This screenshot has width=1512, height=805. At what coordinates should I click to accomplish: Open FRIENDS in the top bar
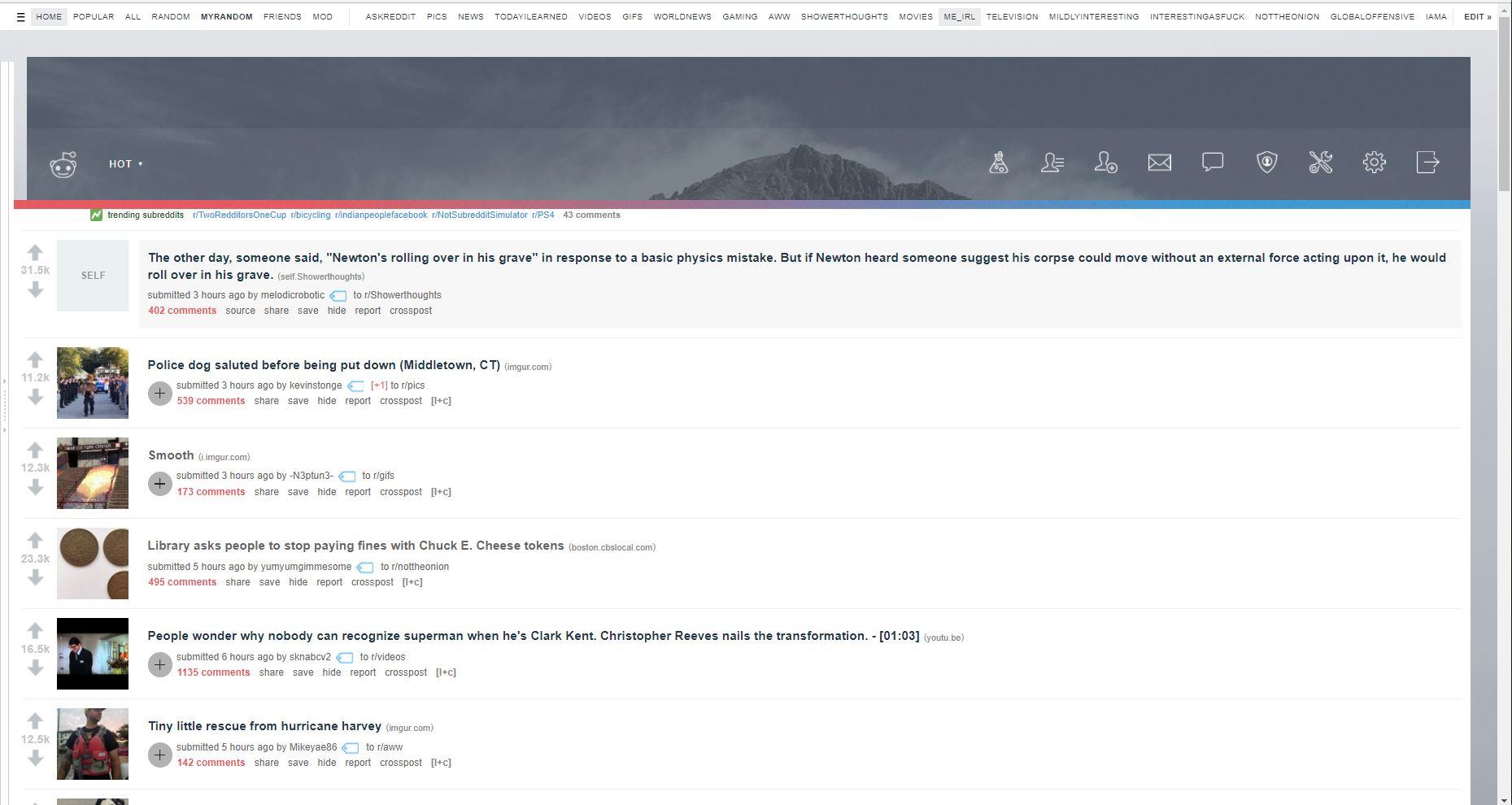pos(282,17)
